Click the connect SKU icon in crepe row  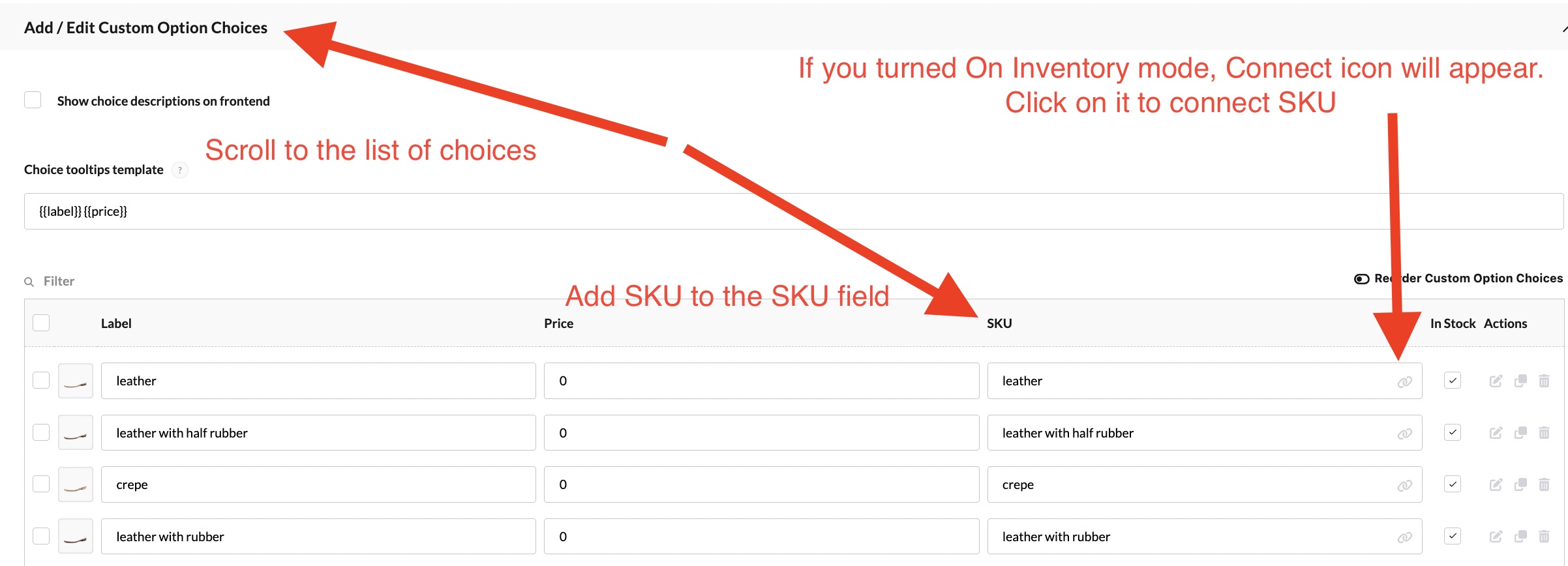click(1404, 485)
